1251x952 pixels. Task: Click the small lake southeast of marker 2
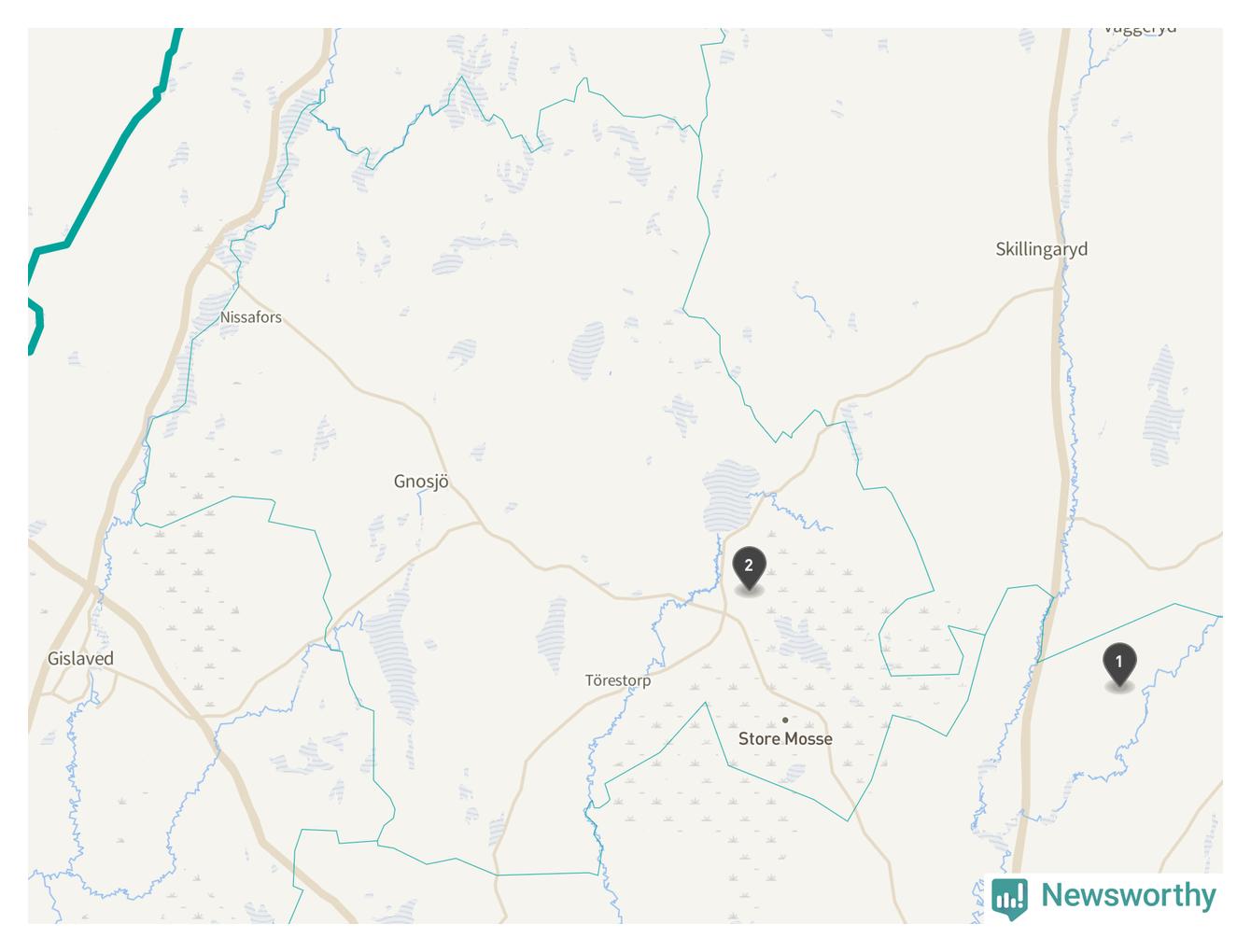pos(803,643)
